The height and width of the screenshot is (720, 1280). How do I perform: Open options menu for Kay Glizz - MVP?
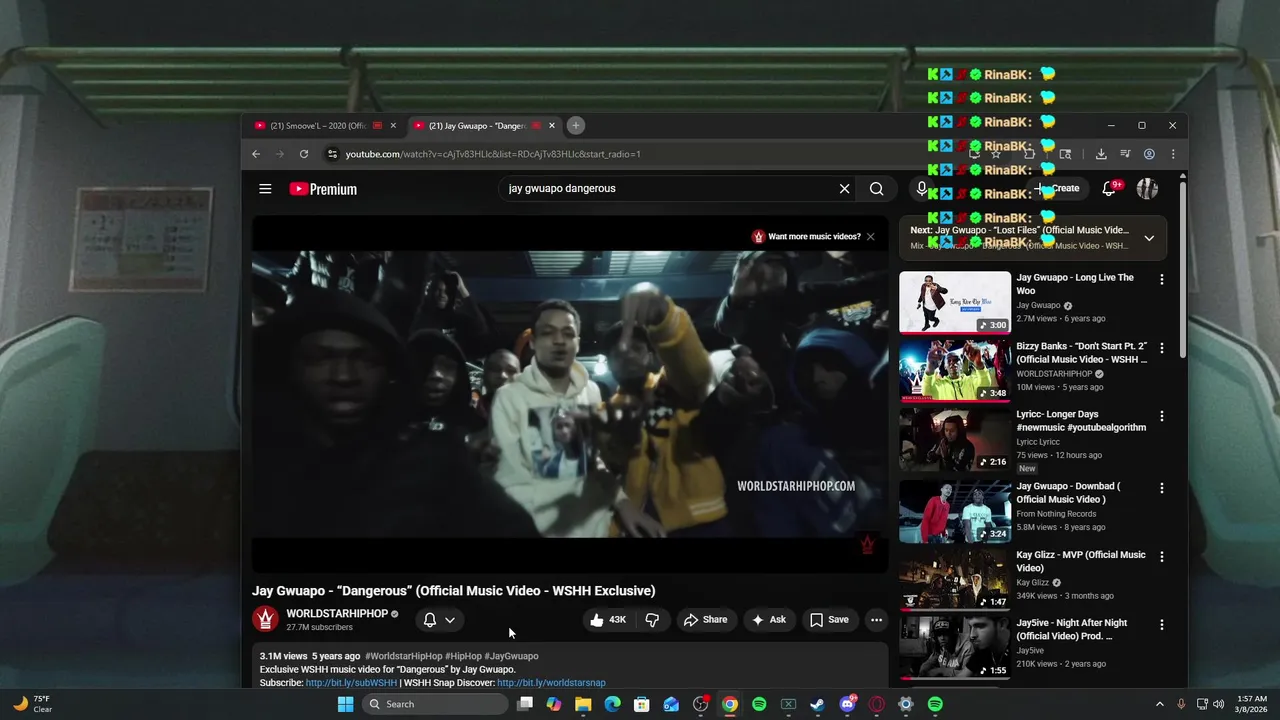[x=1161, y=556]
